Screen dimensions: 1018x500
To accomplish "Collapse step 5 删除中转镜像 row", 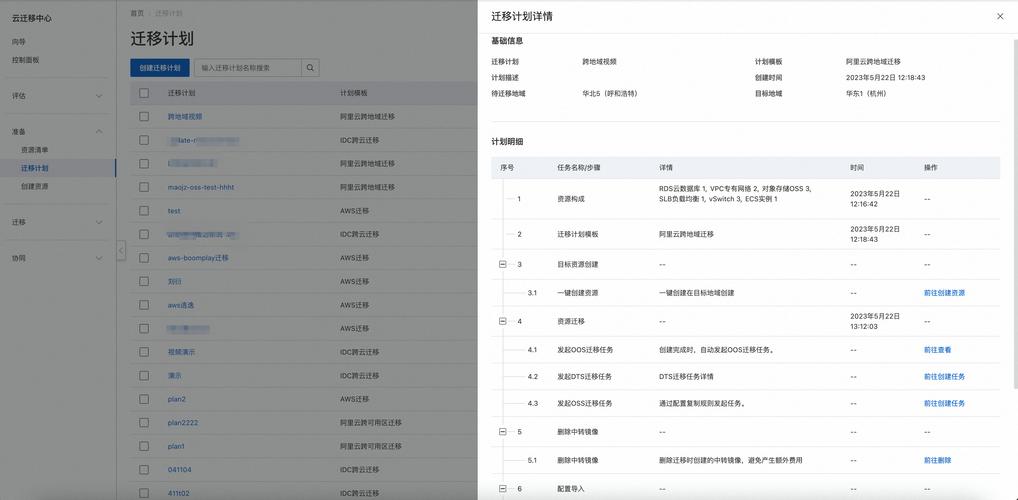I will [x=503, y=432].
